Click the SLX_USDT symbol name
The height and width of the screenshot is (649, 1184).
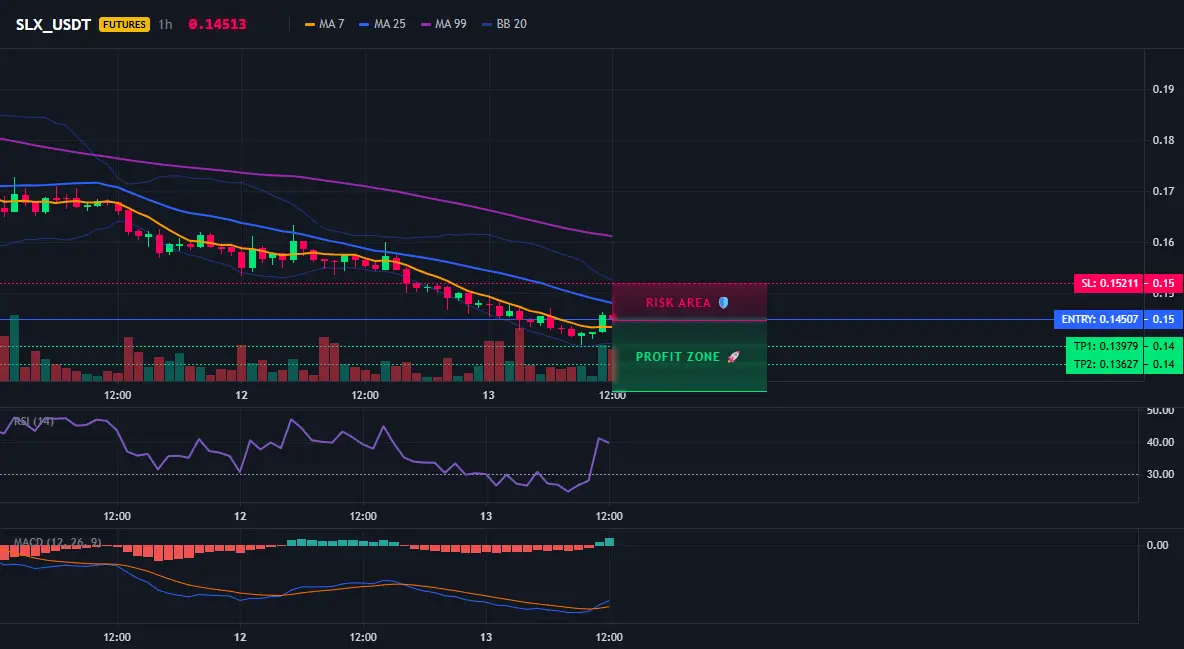[x=53, y=24]
